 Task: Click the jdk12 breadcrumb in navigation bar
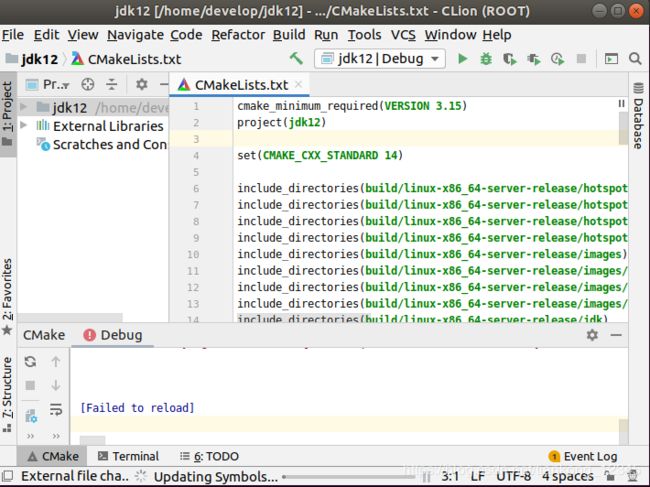[32, 59]
